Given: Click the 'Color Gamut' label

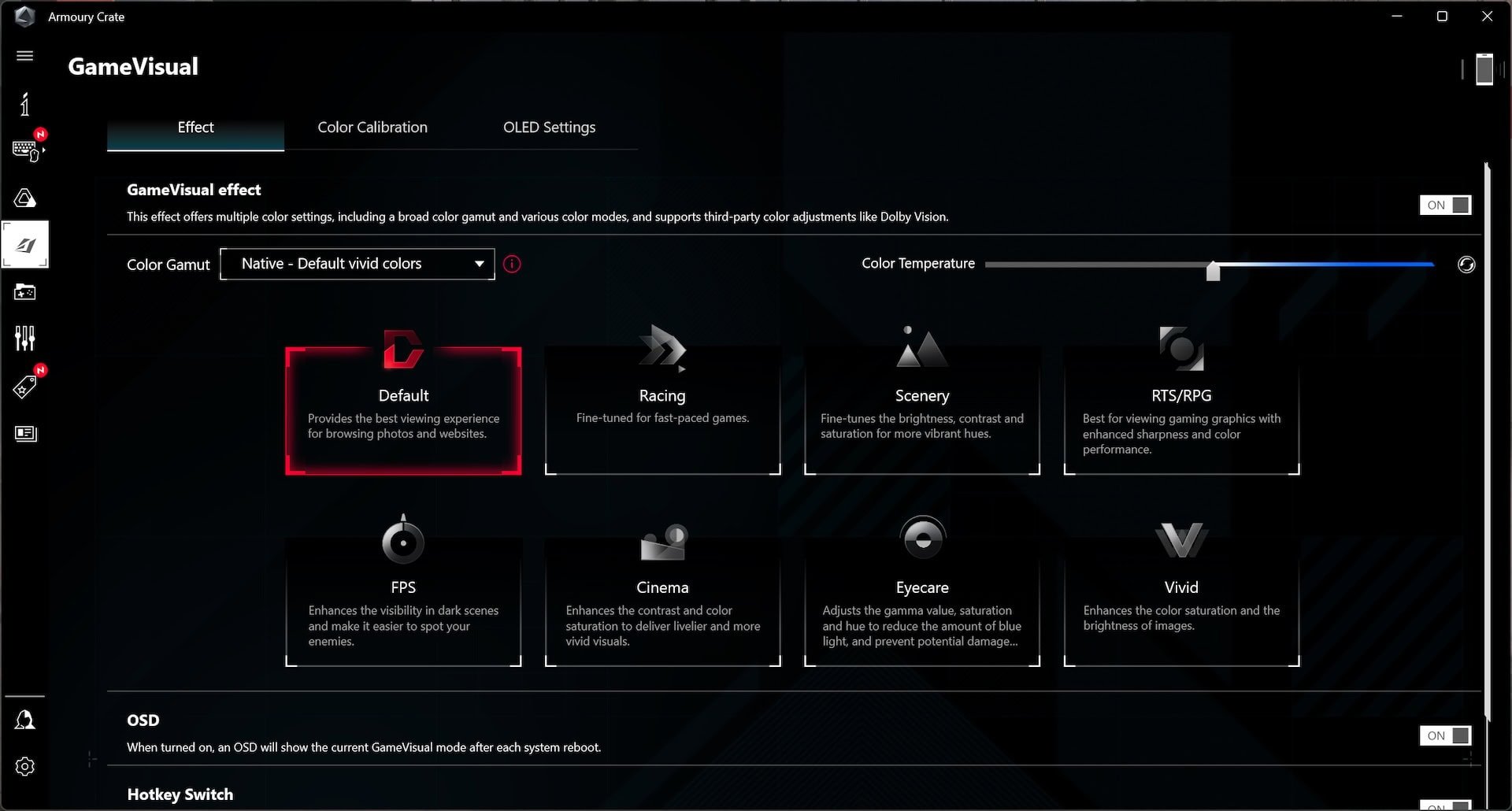Looking at the screenshot, I should point(169,265).
